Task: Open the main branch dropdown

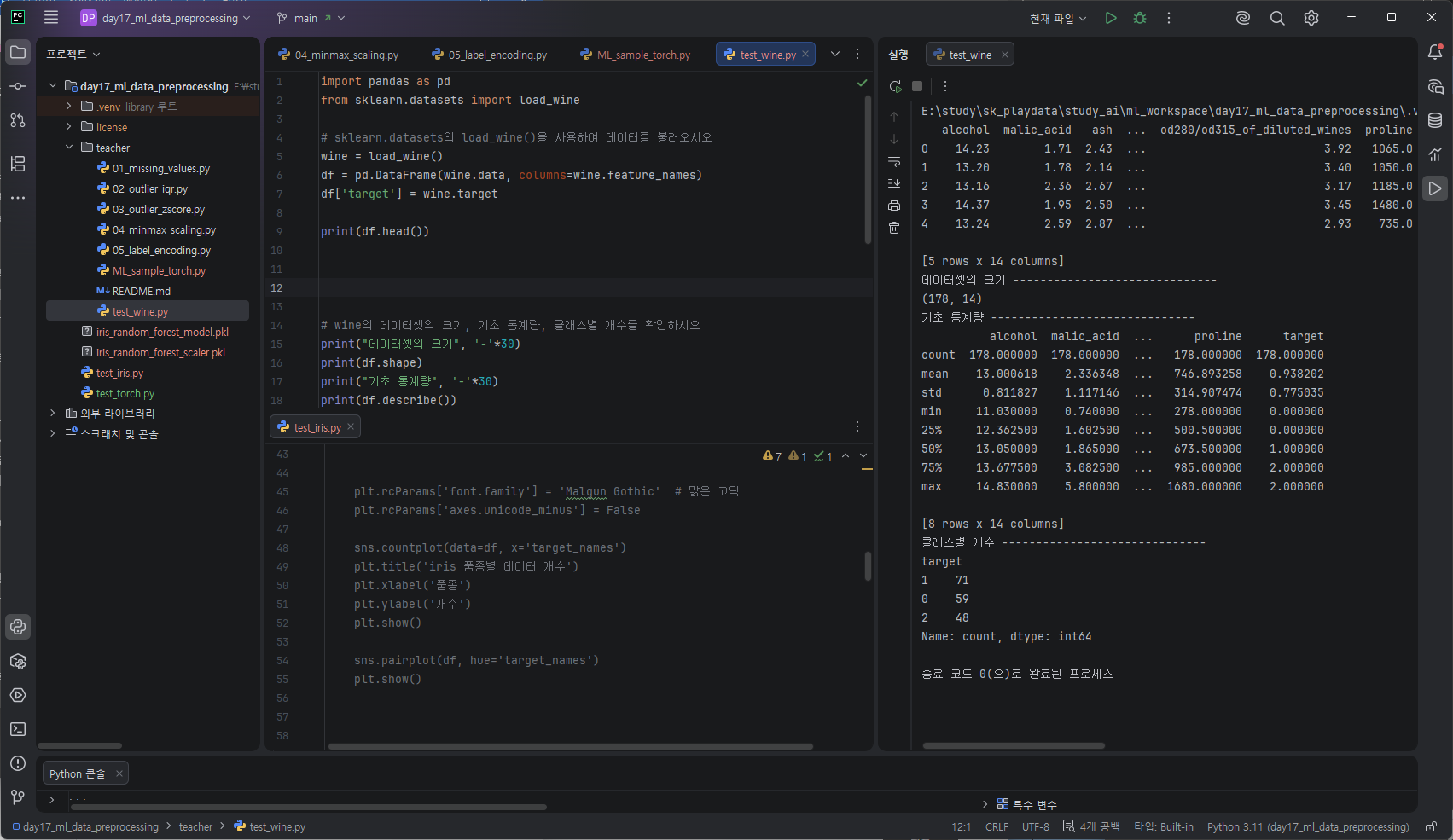Action: (x=311, y=18)
